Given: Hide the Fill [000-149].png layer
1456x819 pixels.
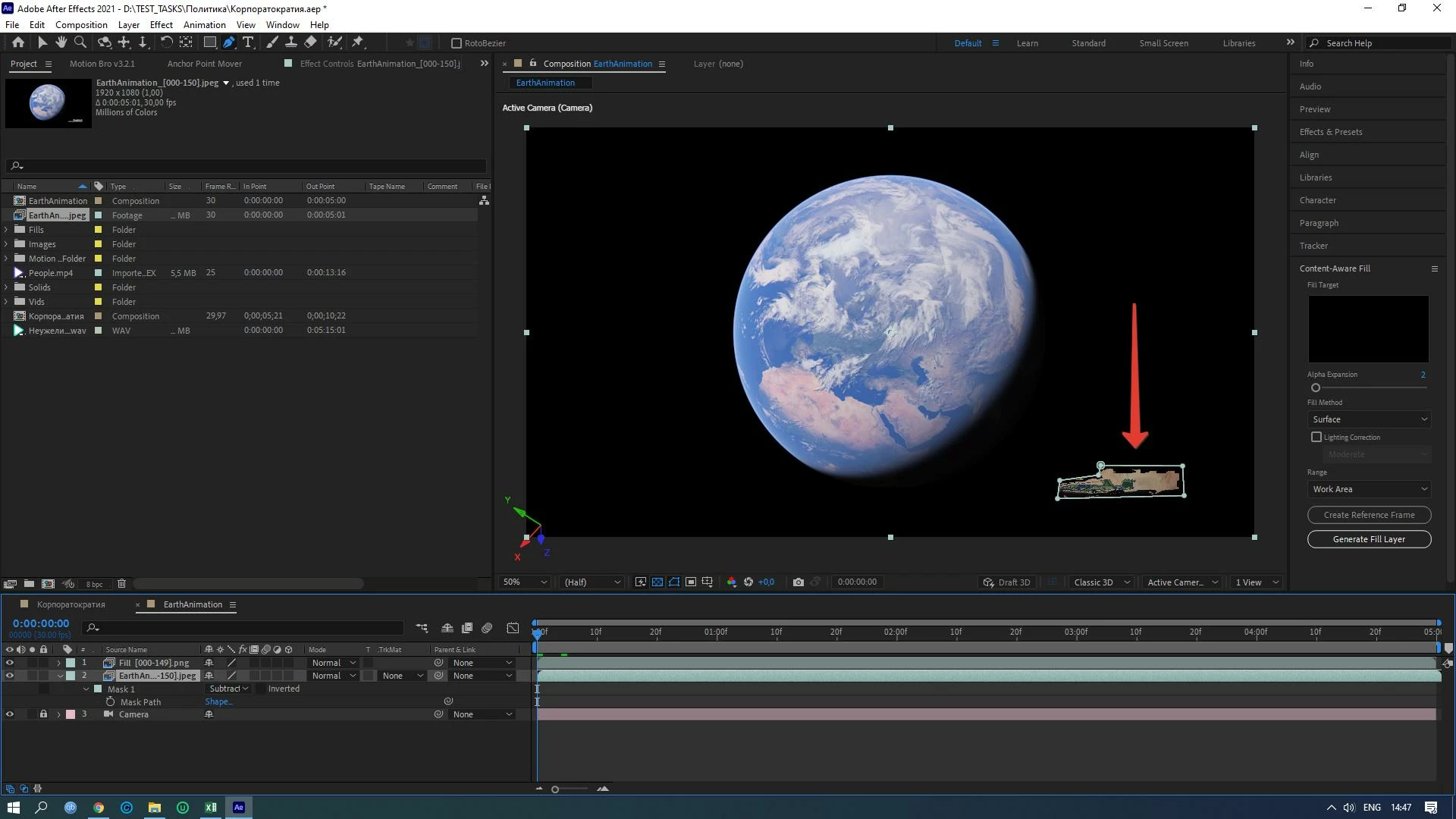Looking at the screenshot, I should (10, 663).
